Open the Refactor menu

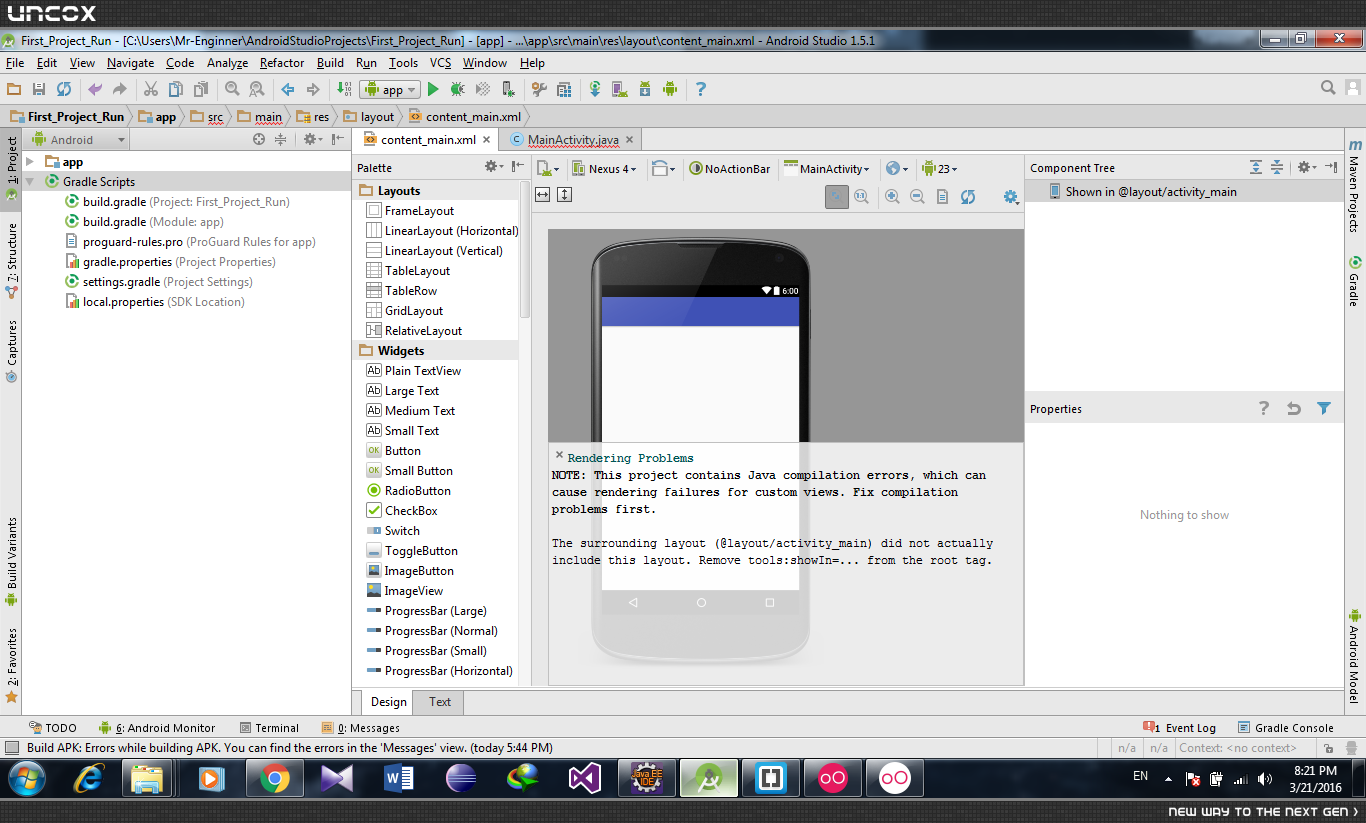tap(282, 63)
